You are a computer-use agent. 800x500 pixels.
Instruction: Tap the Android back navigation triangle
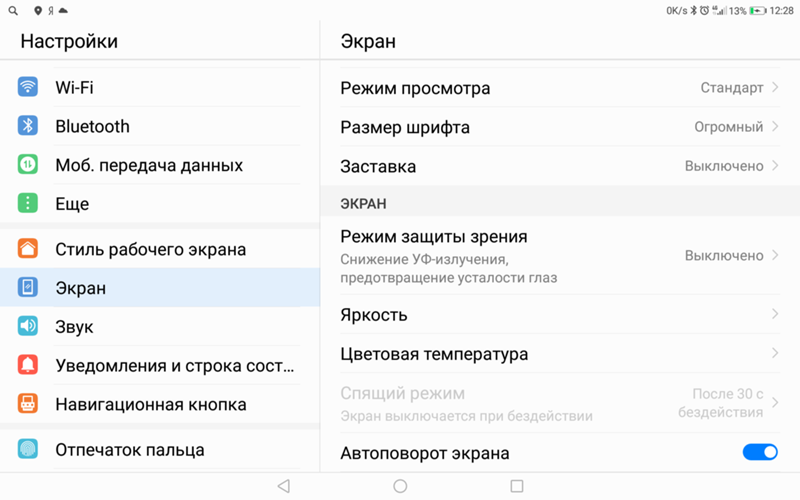284,486
